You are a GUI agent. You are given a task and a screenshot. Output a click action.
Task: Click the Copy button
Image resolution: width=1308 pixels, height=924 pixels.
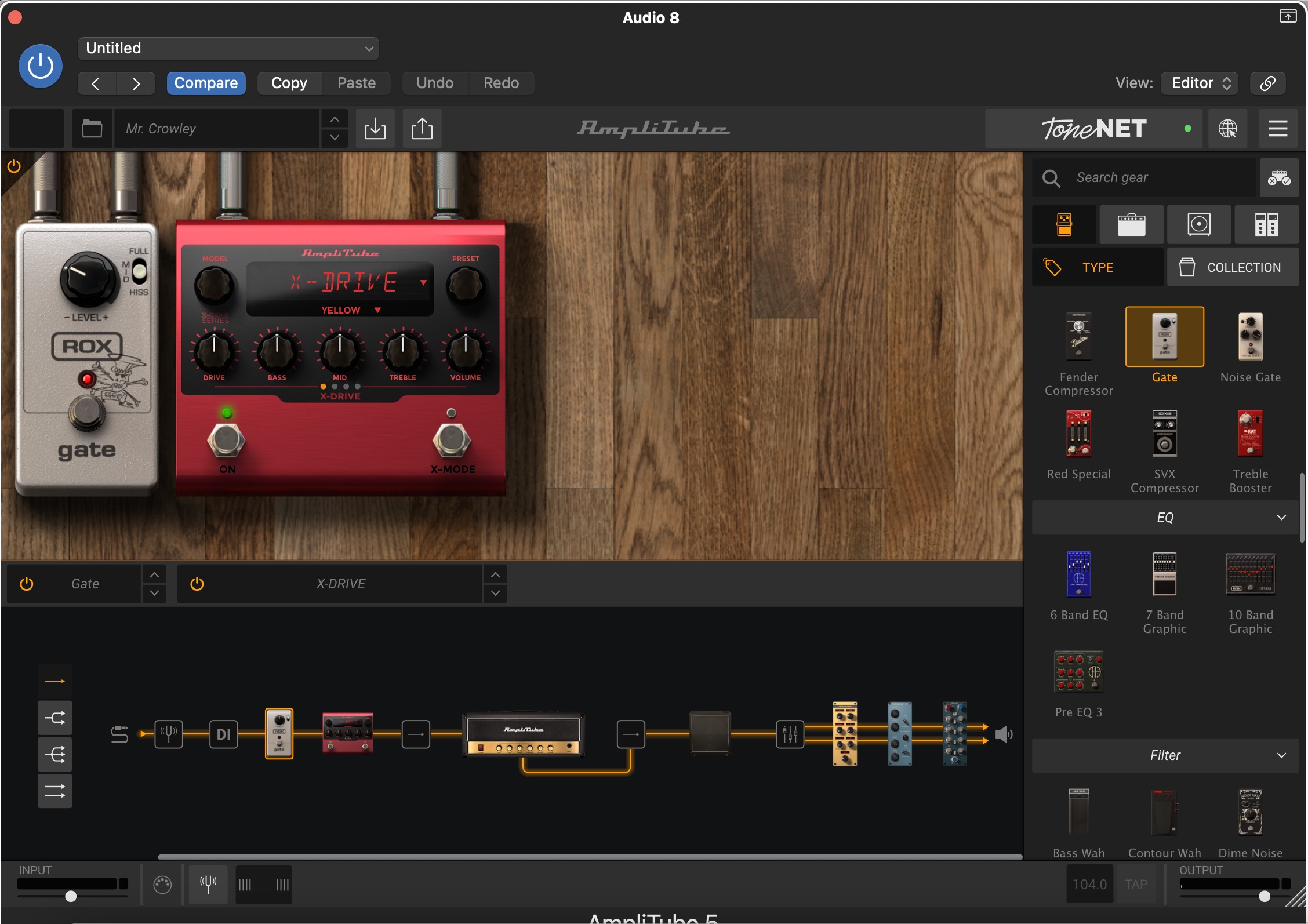[x=289, y=83]
